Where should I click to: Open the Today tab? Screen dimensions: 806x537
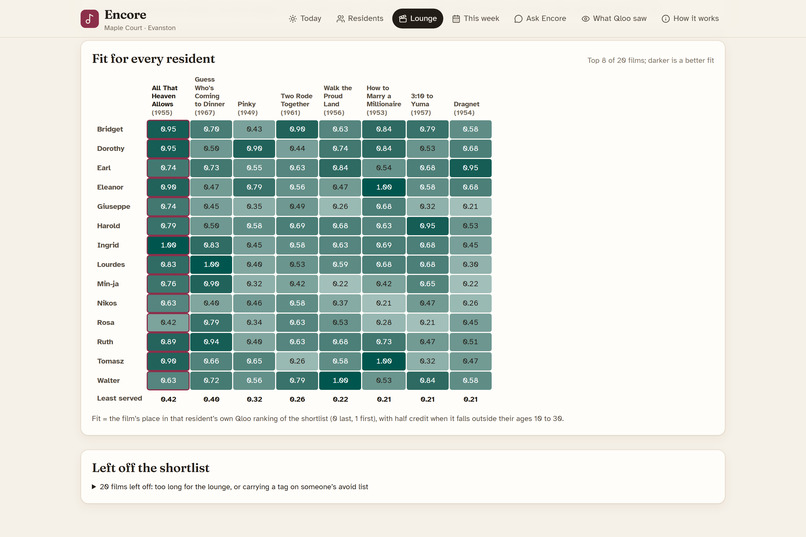[x=305, y=18]
